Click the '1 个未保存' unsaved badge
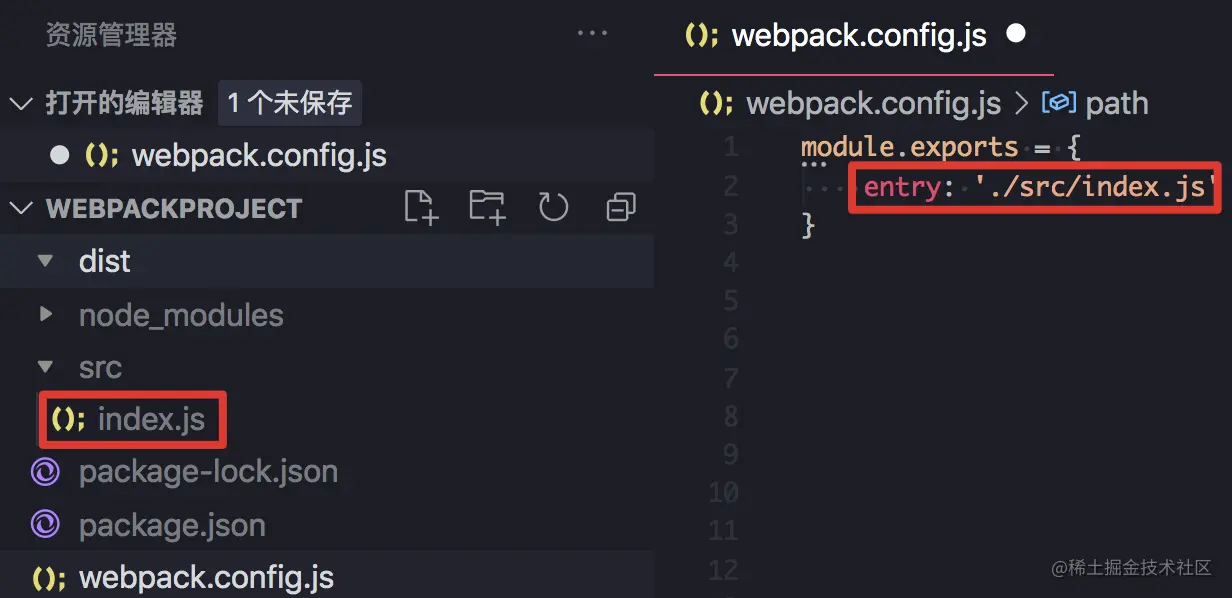This screenshot has height=598, width=1232. pyautogui.click(x=290, y=103)
